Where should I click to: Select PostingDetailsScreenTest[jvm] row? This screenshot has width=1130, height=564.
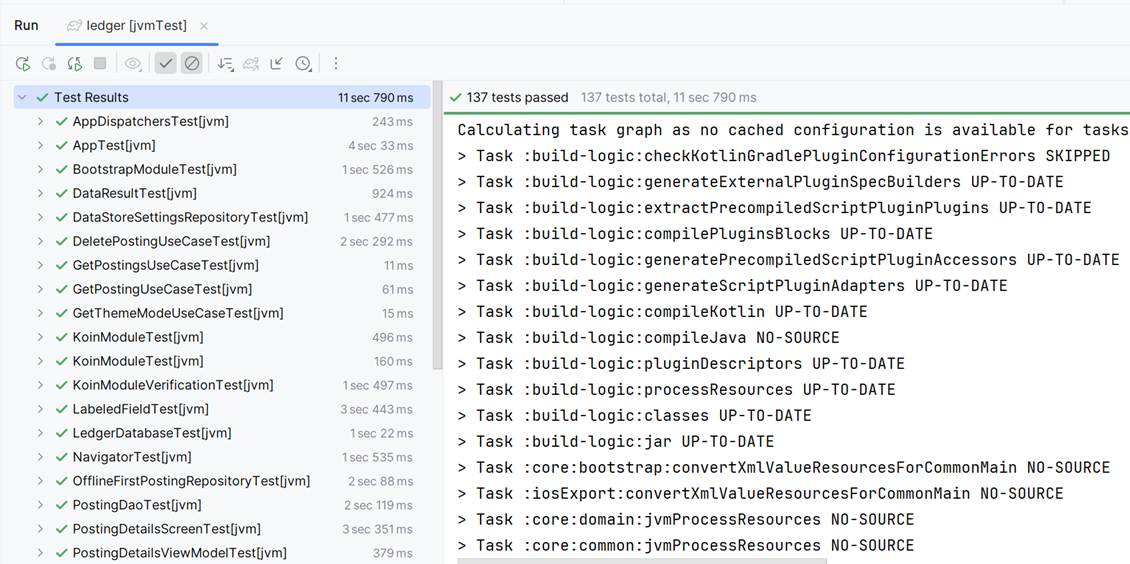pyautogui.click(x=222, y=529)
